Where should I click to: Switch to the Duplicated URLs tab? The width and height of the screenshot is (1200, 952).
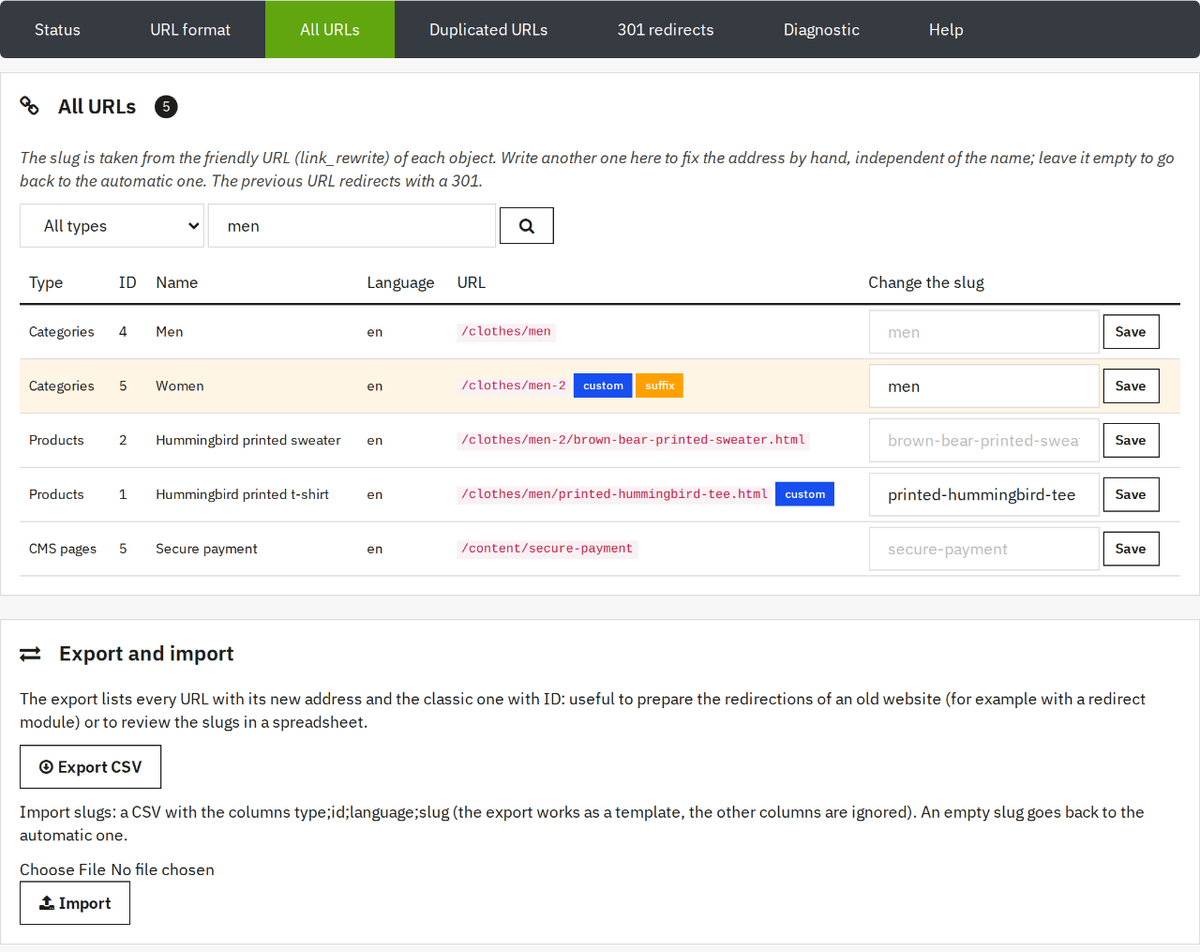488,29
